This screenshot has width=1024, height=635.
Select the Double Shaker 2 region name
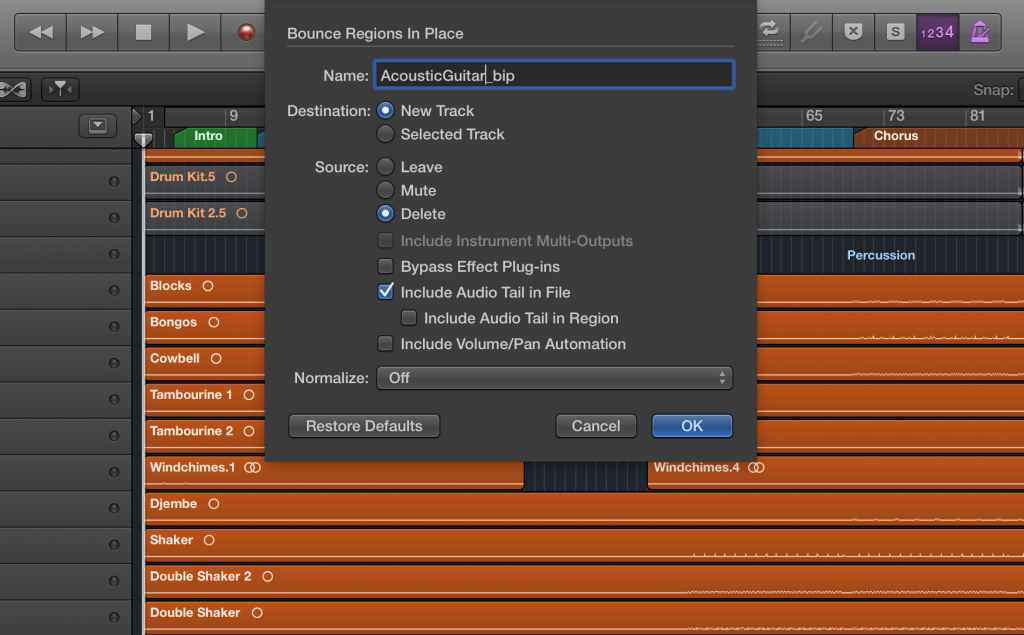(x=200, y=577)
